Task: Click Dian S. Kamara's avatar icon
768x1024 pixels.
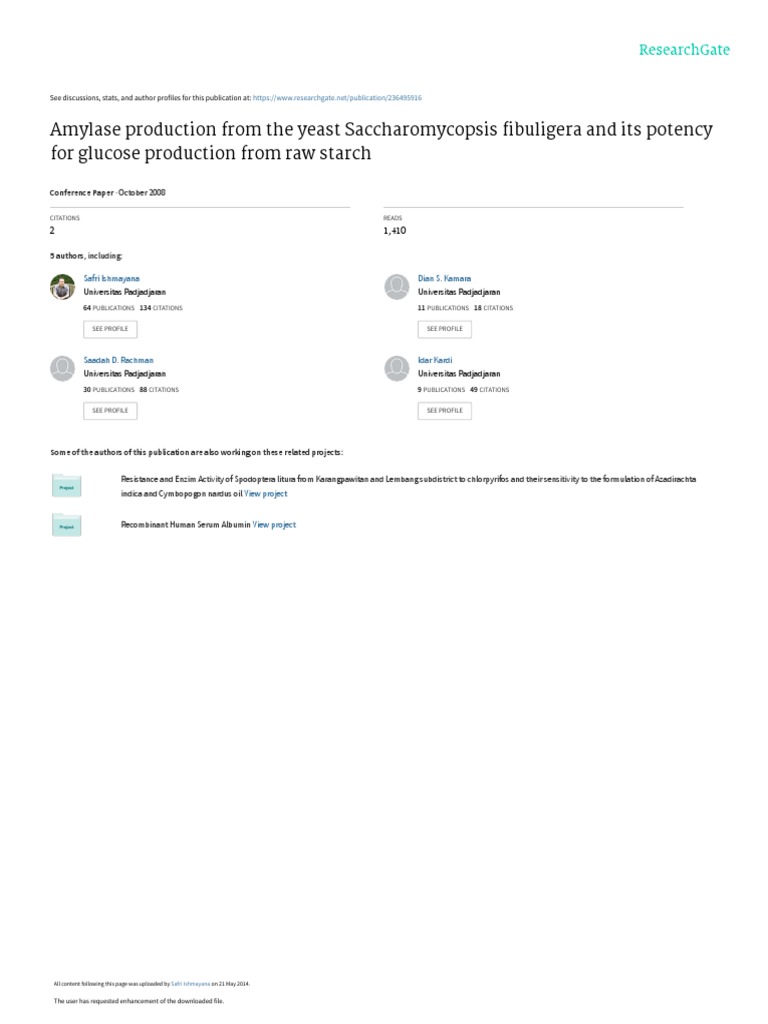Action: tap(397, 287)
